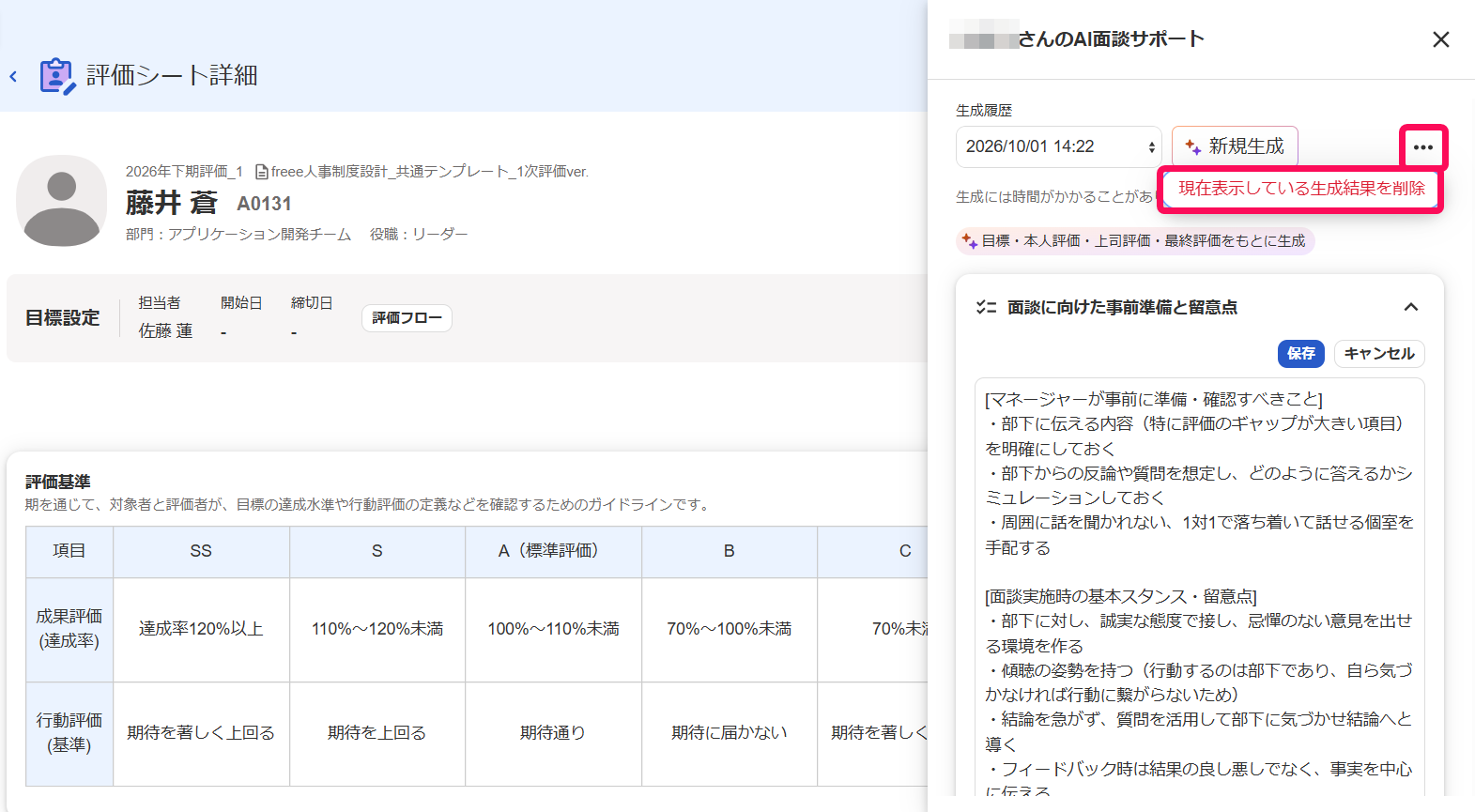Click the 100%〜110%未満 table cell

coord(553,629)
